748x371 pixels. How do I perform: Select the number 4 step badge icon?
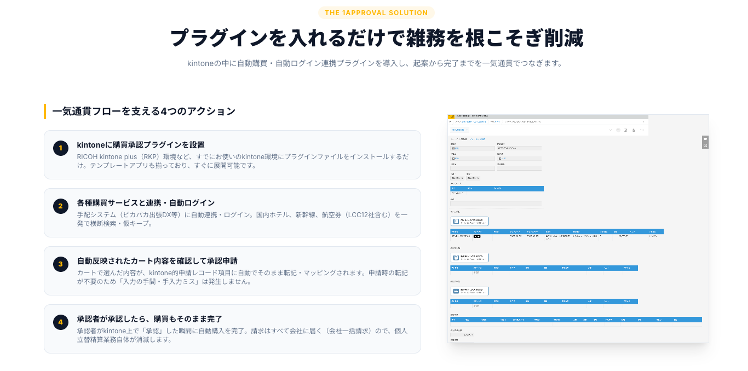click(x=61, y=322)
